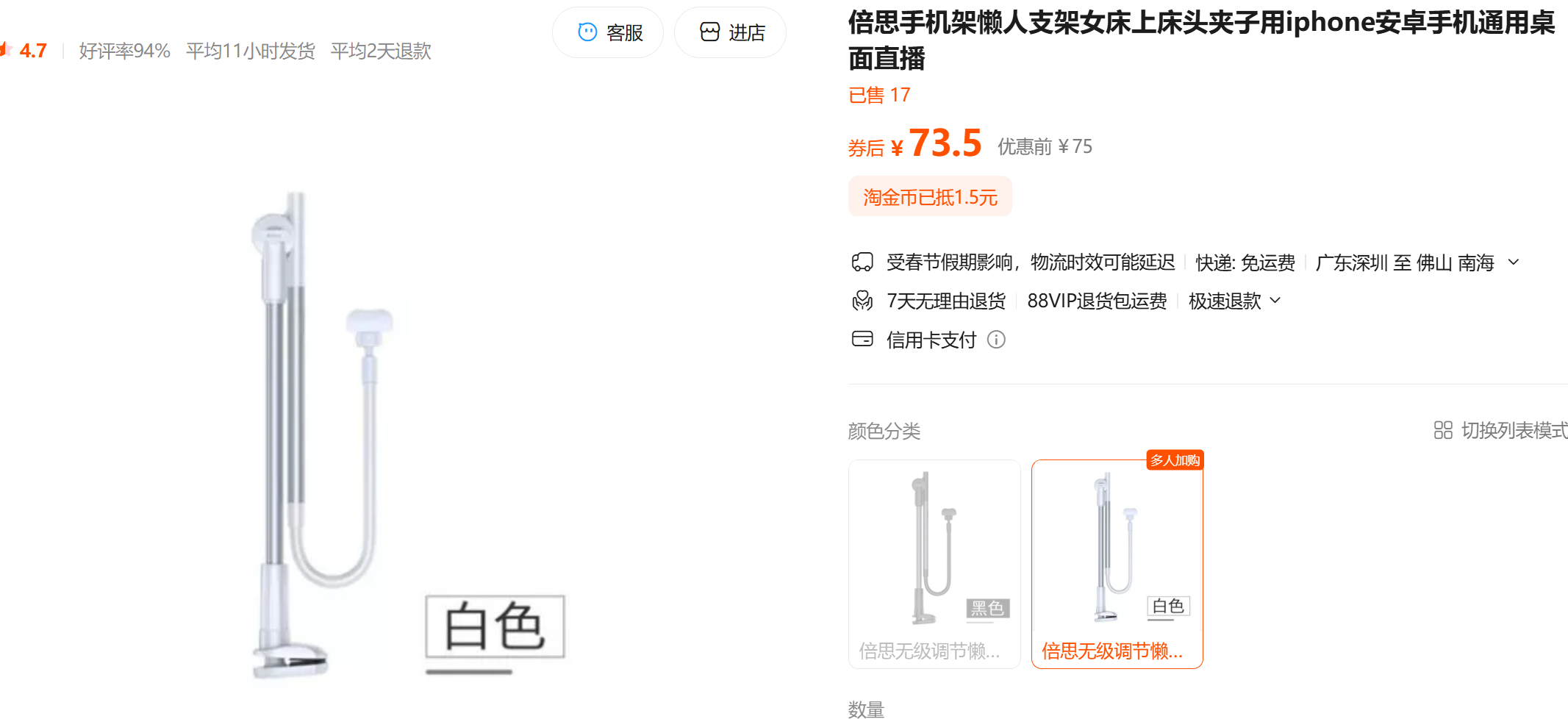Expand the 极速退款 service details chevron
This screenshot has height=719, width=1568.
(1275, 301)
